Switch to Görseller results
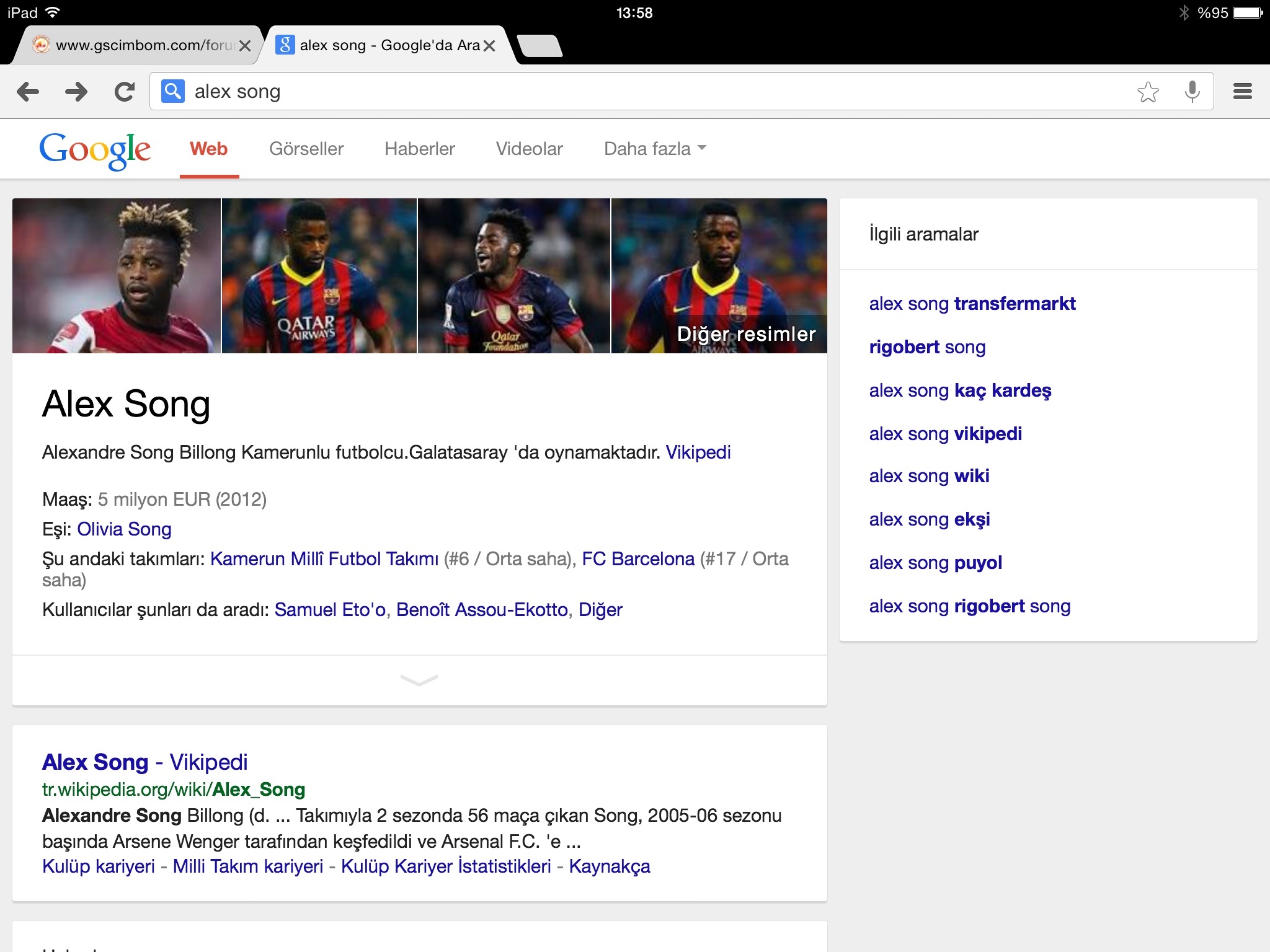Viewport: 1270px width, 952px height. [x=306, y=149]
